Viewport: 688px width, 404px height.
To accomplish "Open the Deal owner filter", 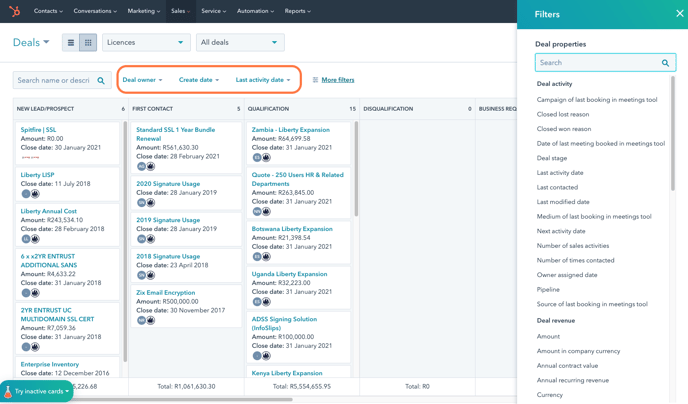I will [142, 80].
